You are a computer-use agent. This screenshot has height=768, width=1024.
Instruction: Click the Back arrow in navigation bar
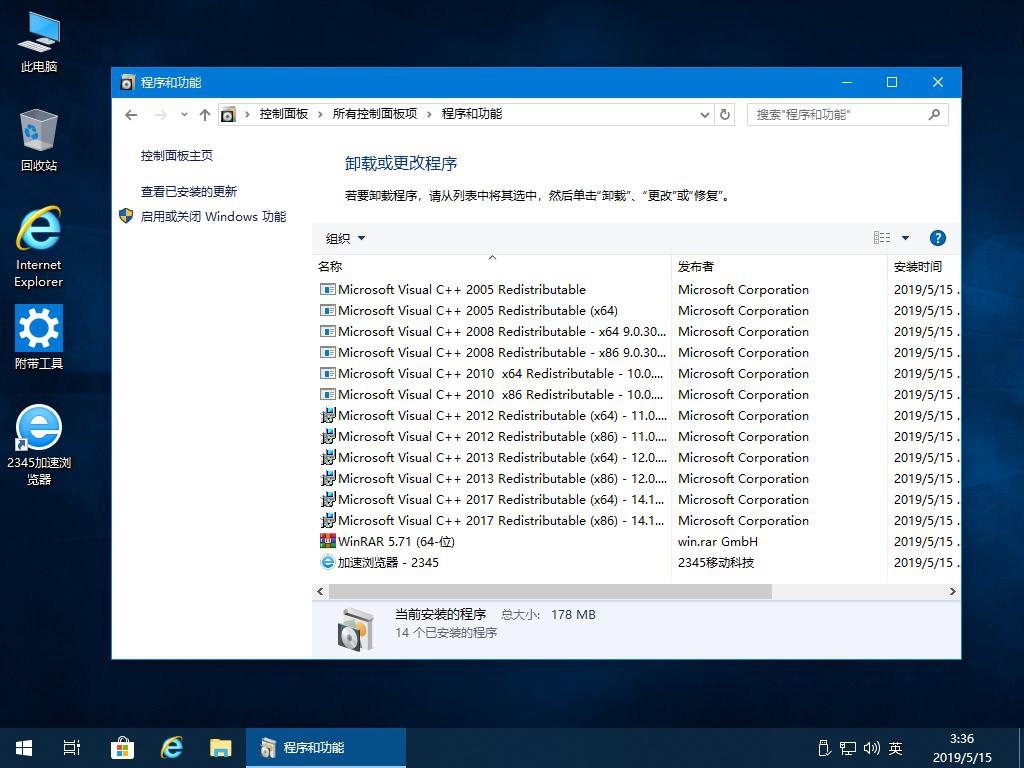[131, 115]
